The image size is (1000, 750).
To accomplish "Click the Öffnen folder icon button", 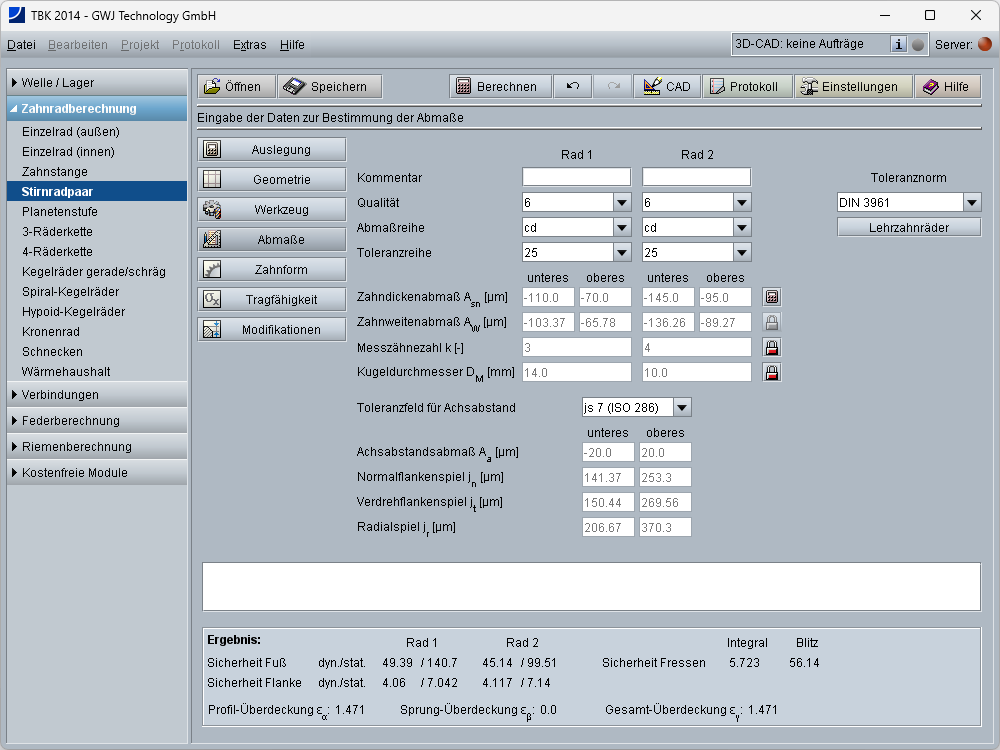I will [235, 87].
